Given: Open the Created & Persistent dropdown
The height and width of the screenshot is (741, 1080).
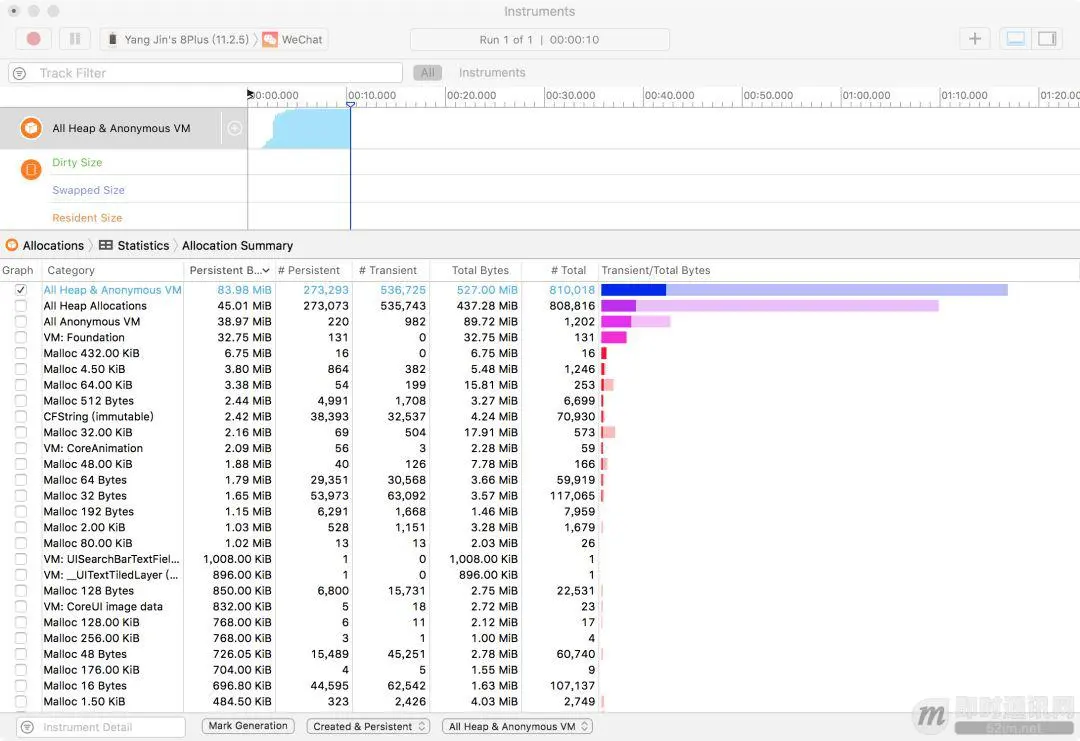Looking at the screenshot, I should coord(368,726).
